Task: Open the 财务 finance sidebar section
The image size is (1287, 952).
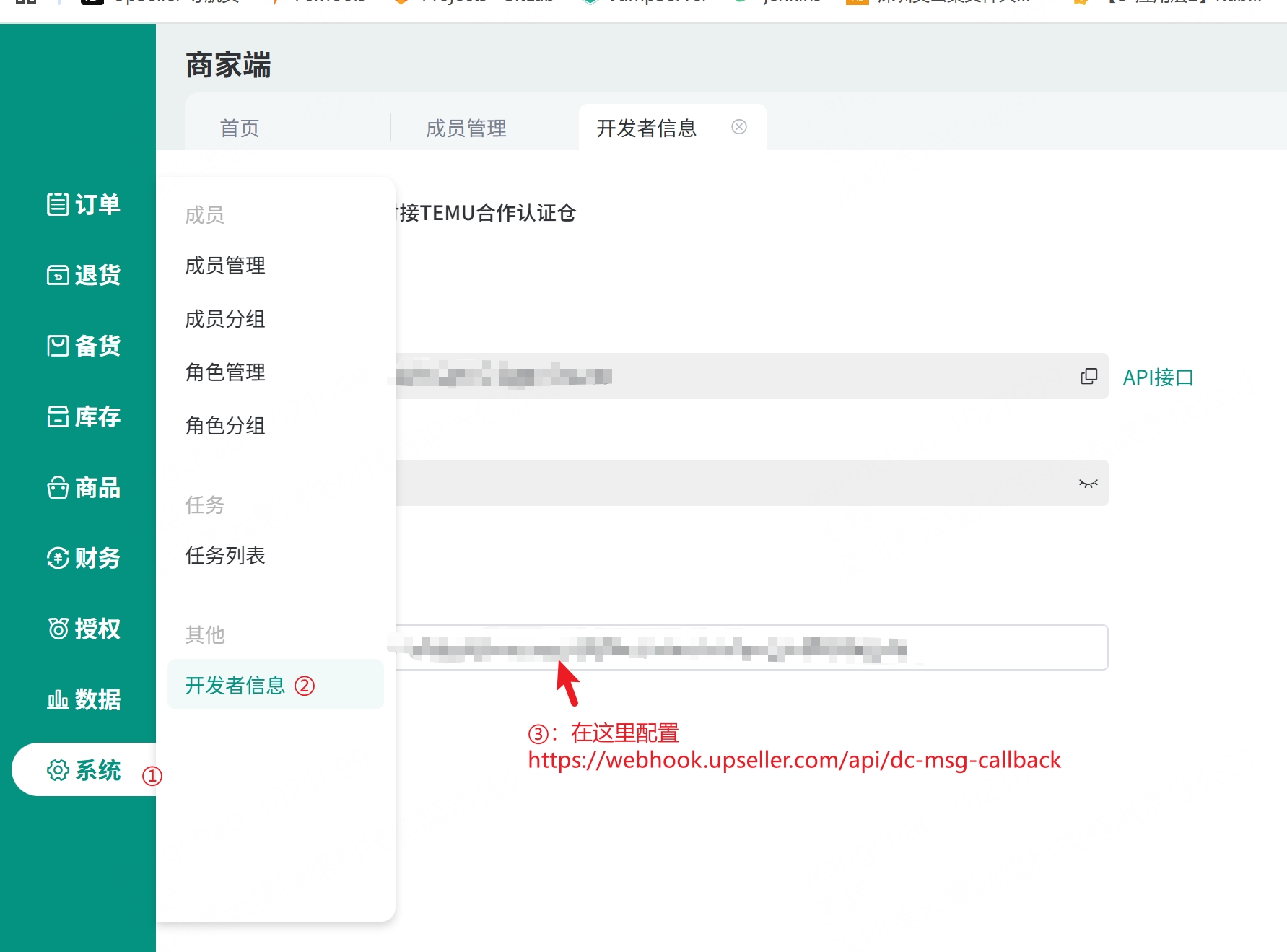Action: (84, 558)
